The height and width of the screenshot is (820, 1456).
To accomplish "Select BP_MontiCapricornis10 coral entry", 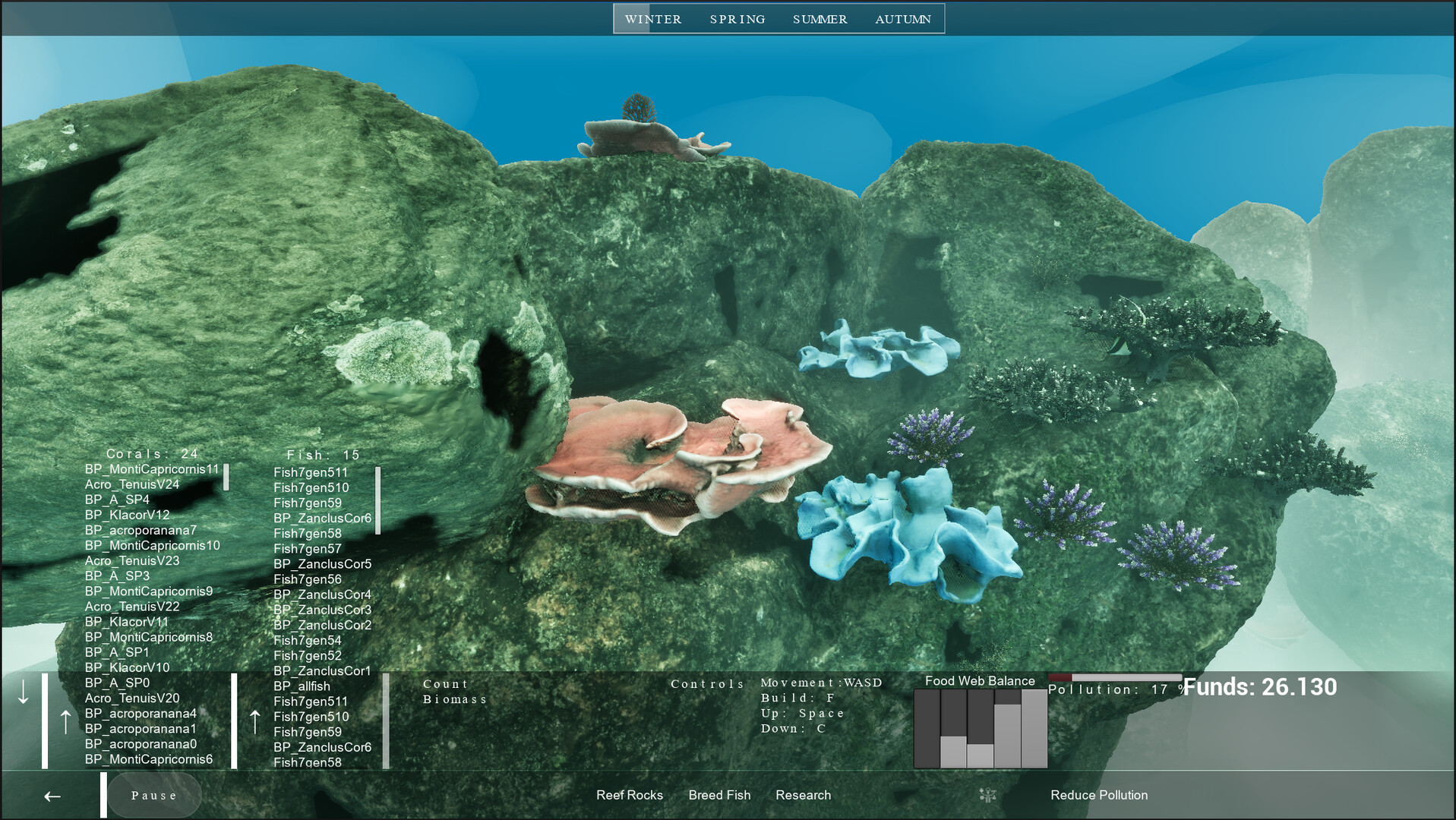I will (153, 545).
